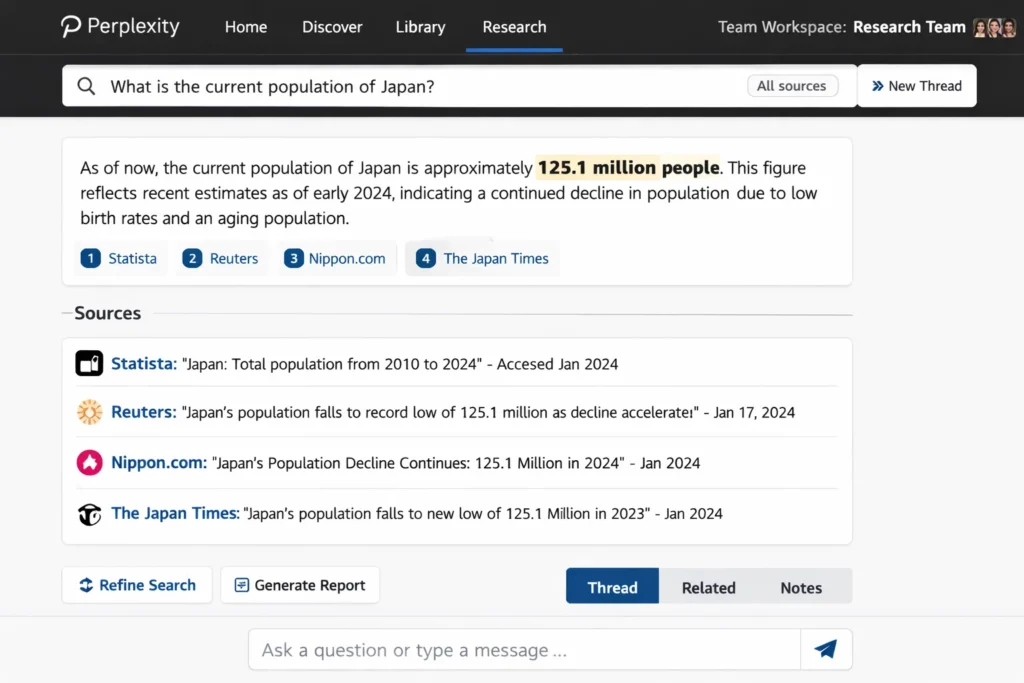The image size is (1024, 683).
Task: Click the numbered Statista citation chip
Action: pos(120,258)
